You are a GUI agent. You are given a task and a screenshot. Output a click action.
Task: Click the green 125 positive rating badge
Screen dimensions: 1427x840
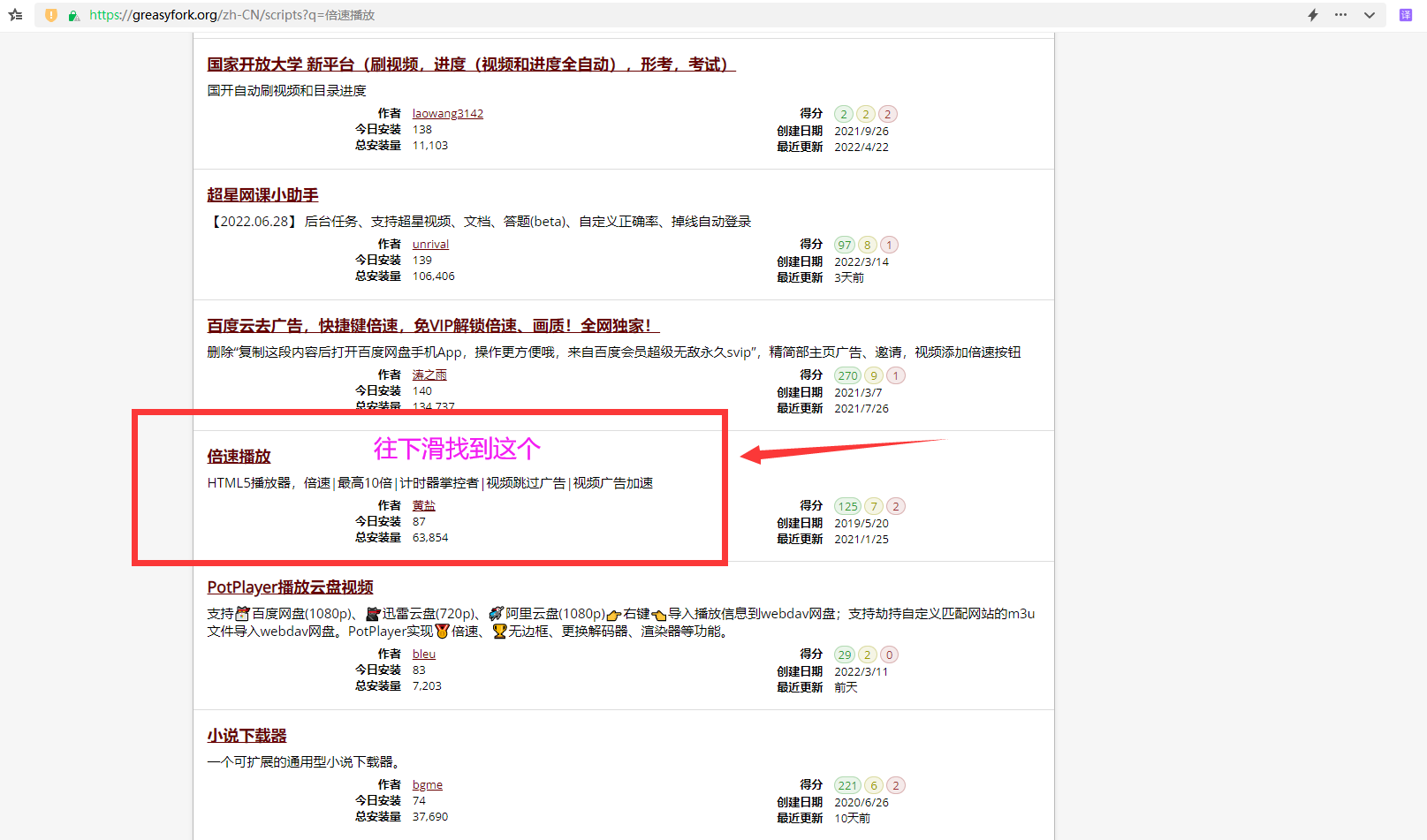click(x=847, y=506)
